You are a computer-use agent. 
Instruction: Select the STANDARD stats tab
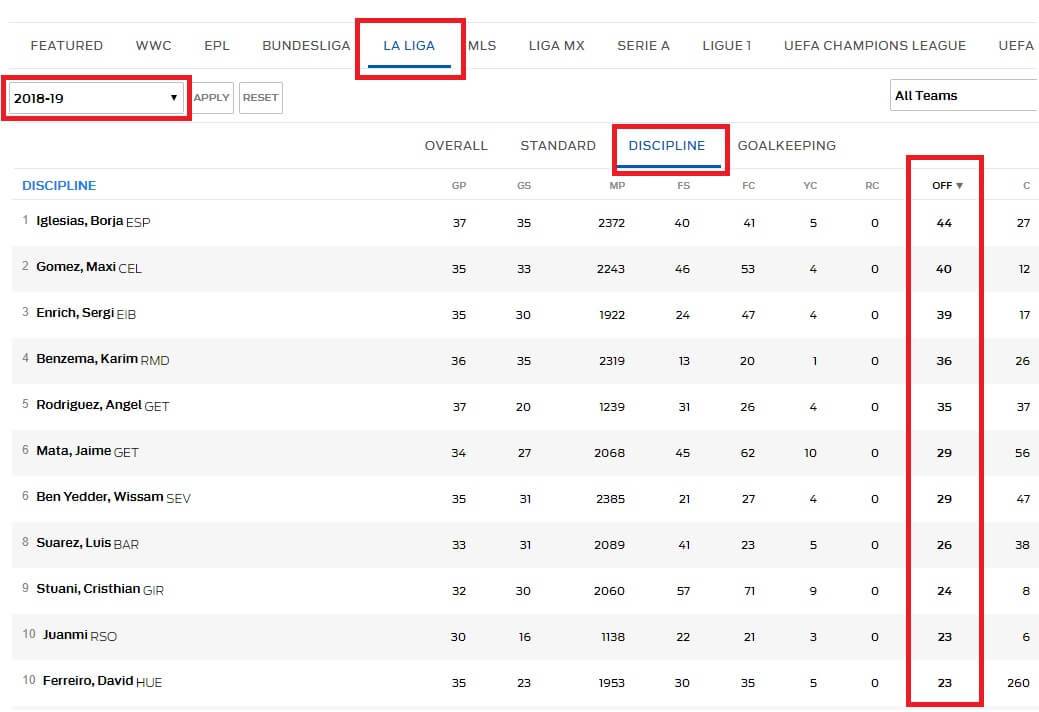tap(558, 146)
